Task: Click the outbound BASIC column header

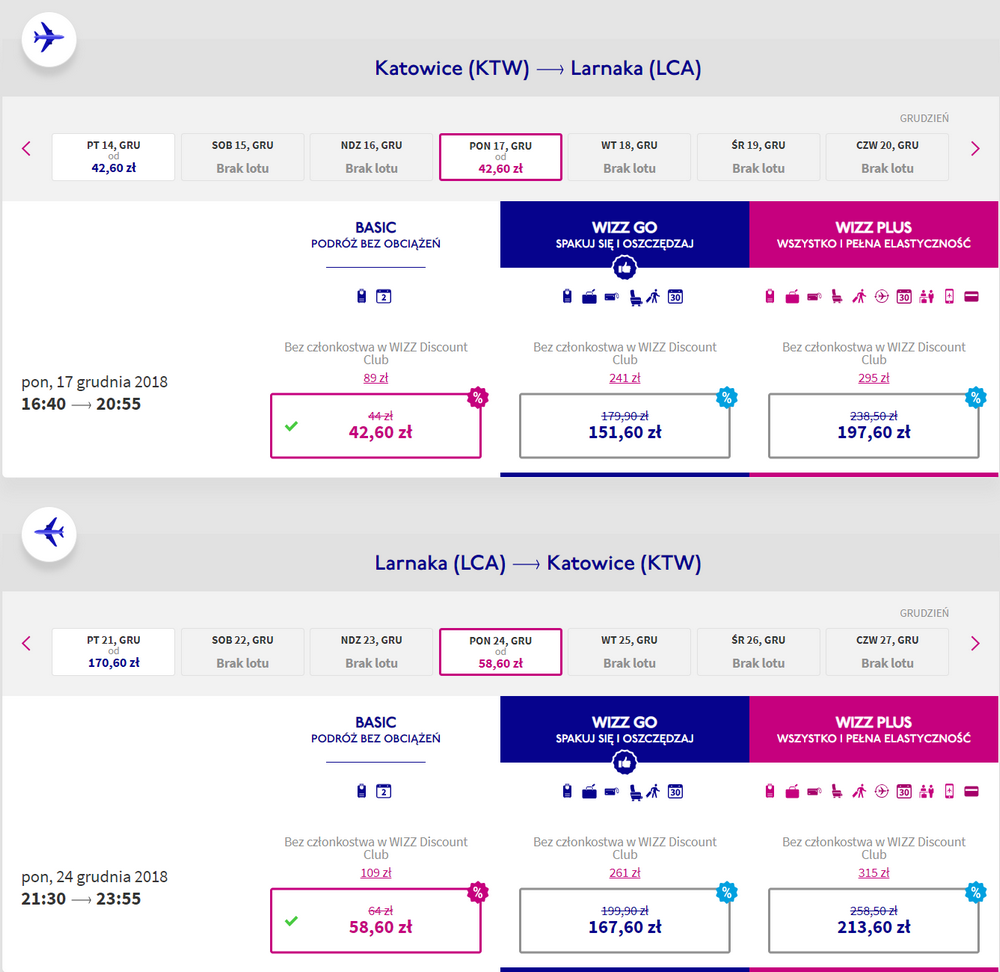Action: tap(376, 235)
